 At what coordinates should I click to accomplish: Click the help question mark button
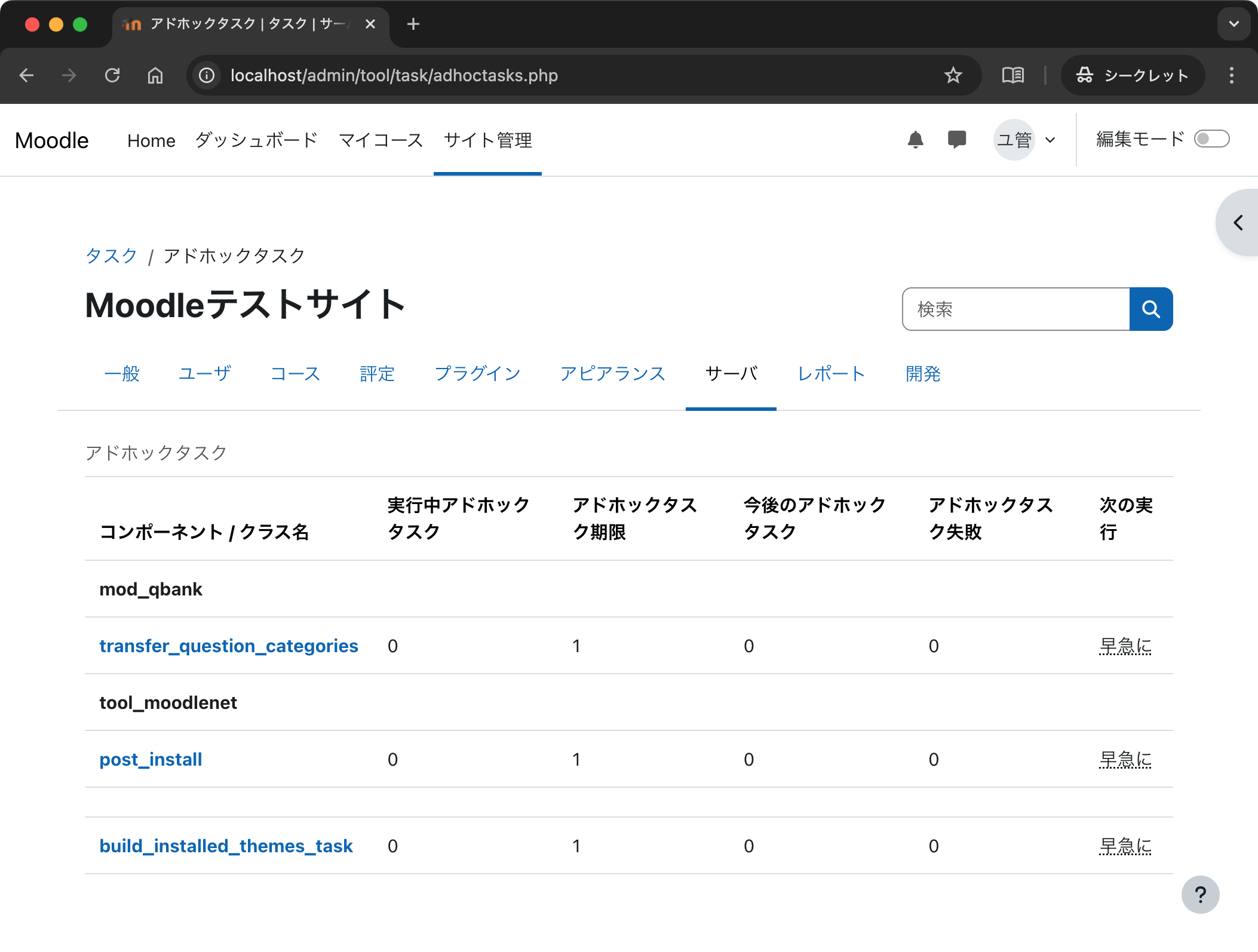tap(1200, 894)
